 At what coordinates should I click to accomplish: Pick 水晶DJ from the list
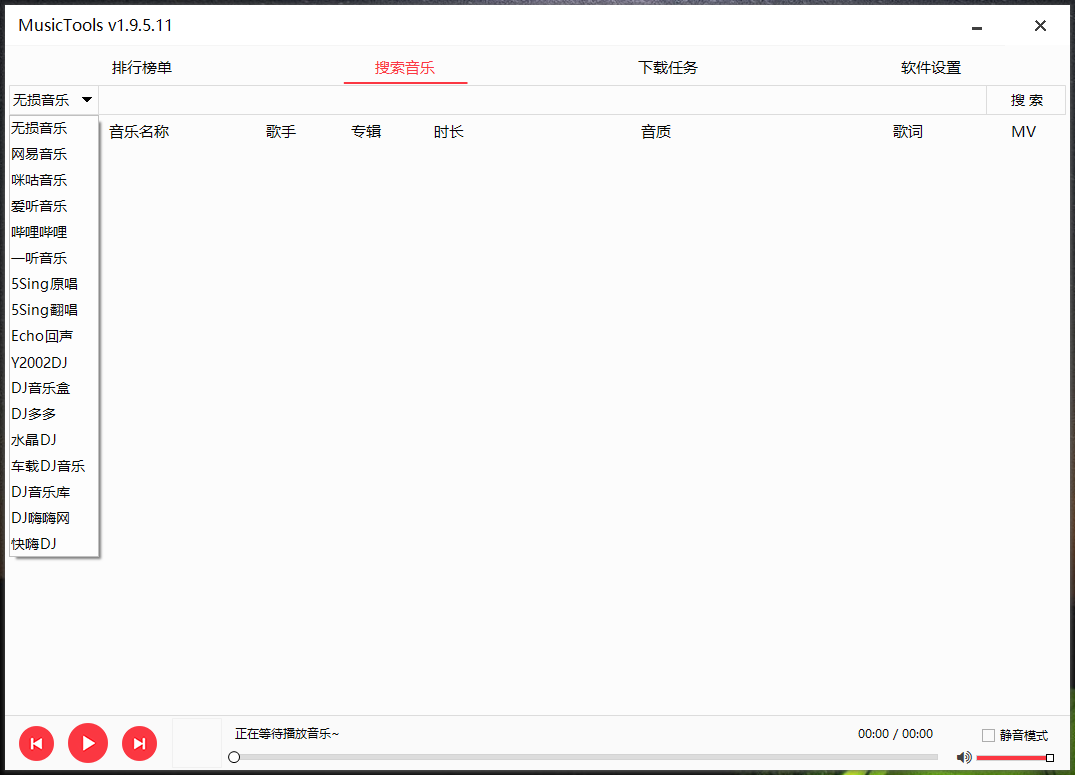coord(54,440)
